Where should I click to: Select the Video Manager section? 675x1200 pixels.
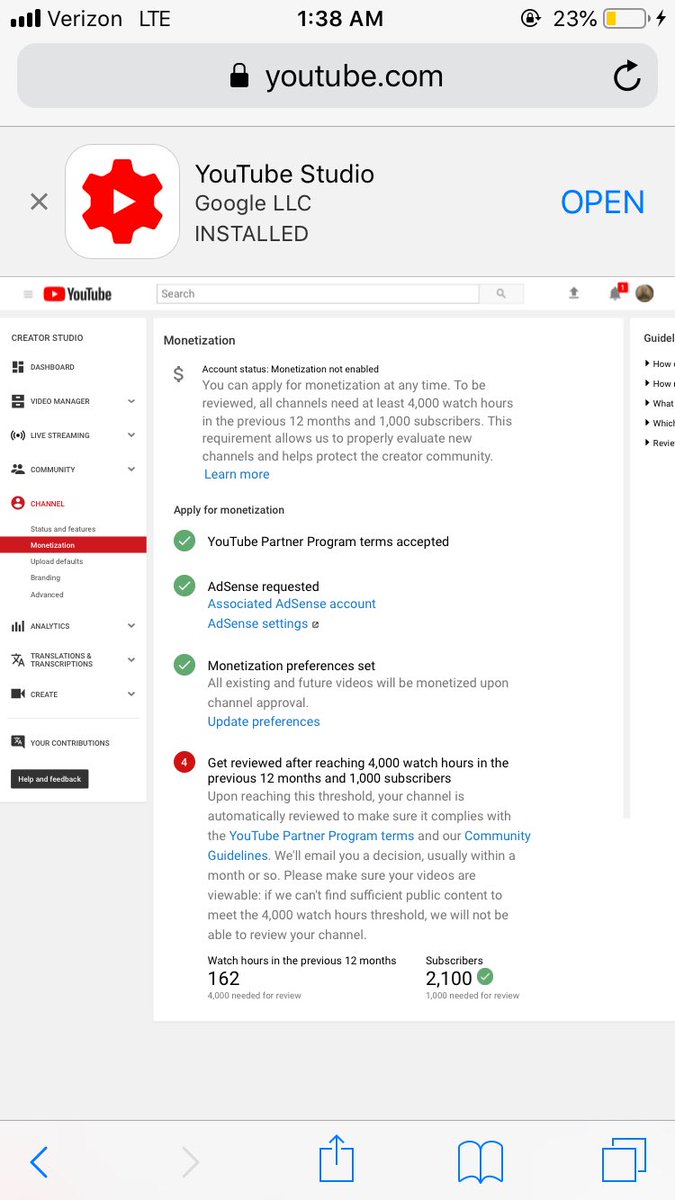[x=60, y=401]
